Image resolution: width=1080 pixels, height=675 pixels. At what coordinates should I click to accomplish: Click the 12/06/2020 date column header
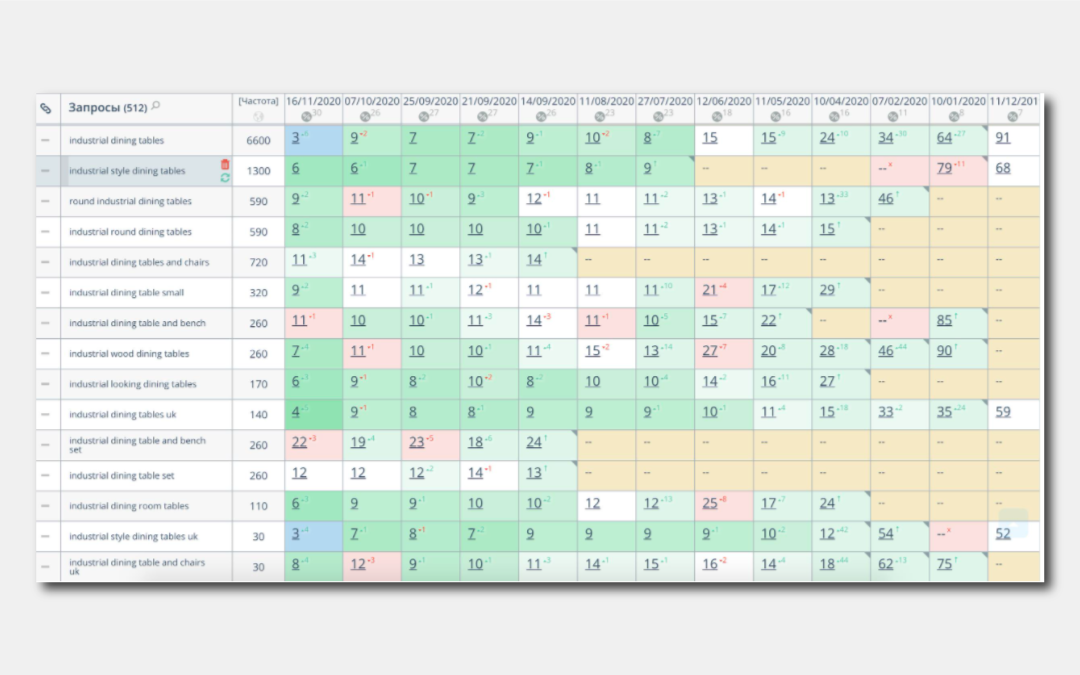click(x=723, y=101)
